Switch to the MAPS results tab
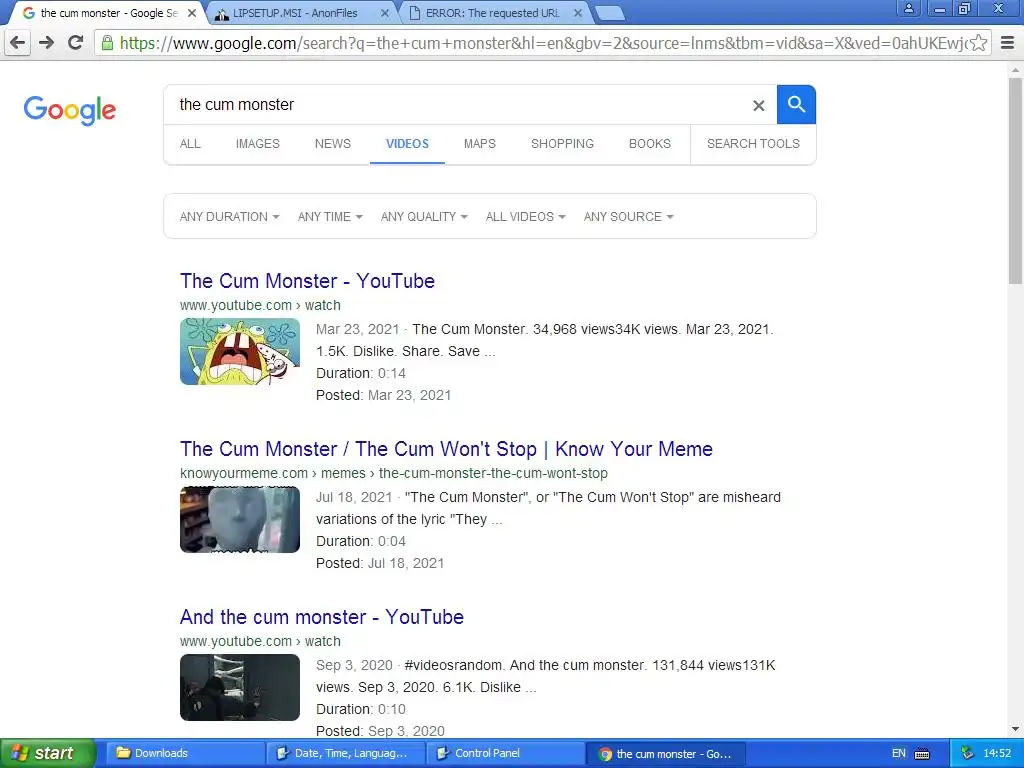The width and height of the screenshot is (1024, 768). [x=479, y=144]
